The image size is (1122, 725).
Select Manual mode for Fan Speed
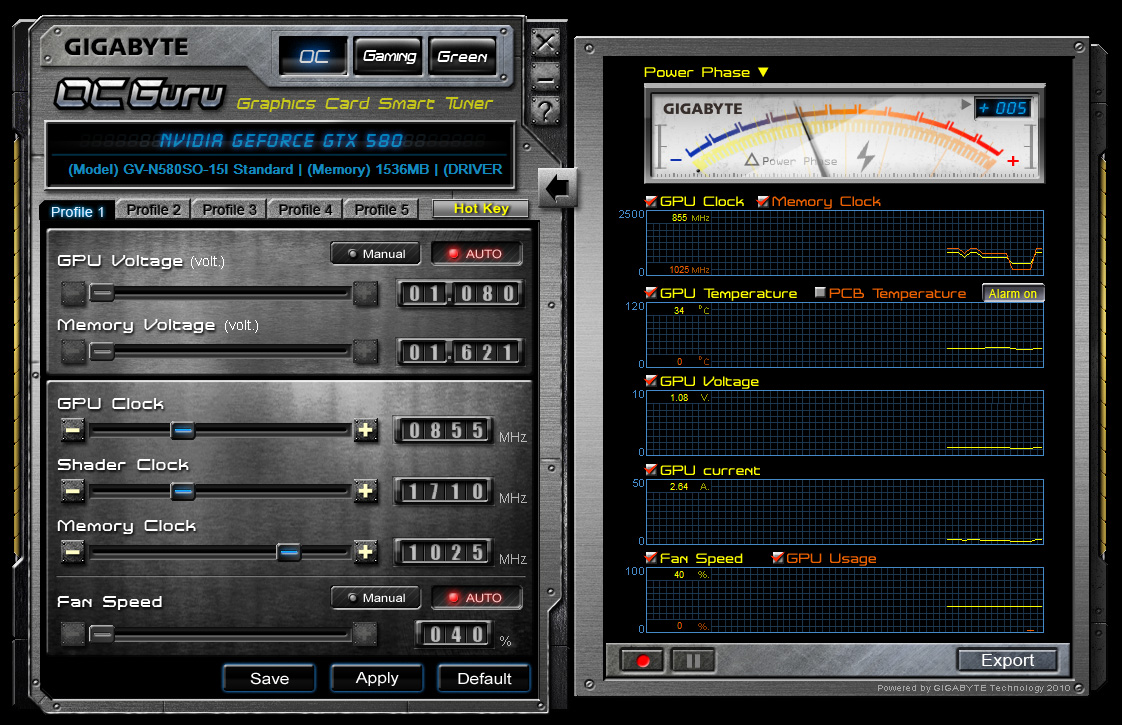(x=376, y=598)
